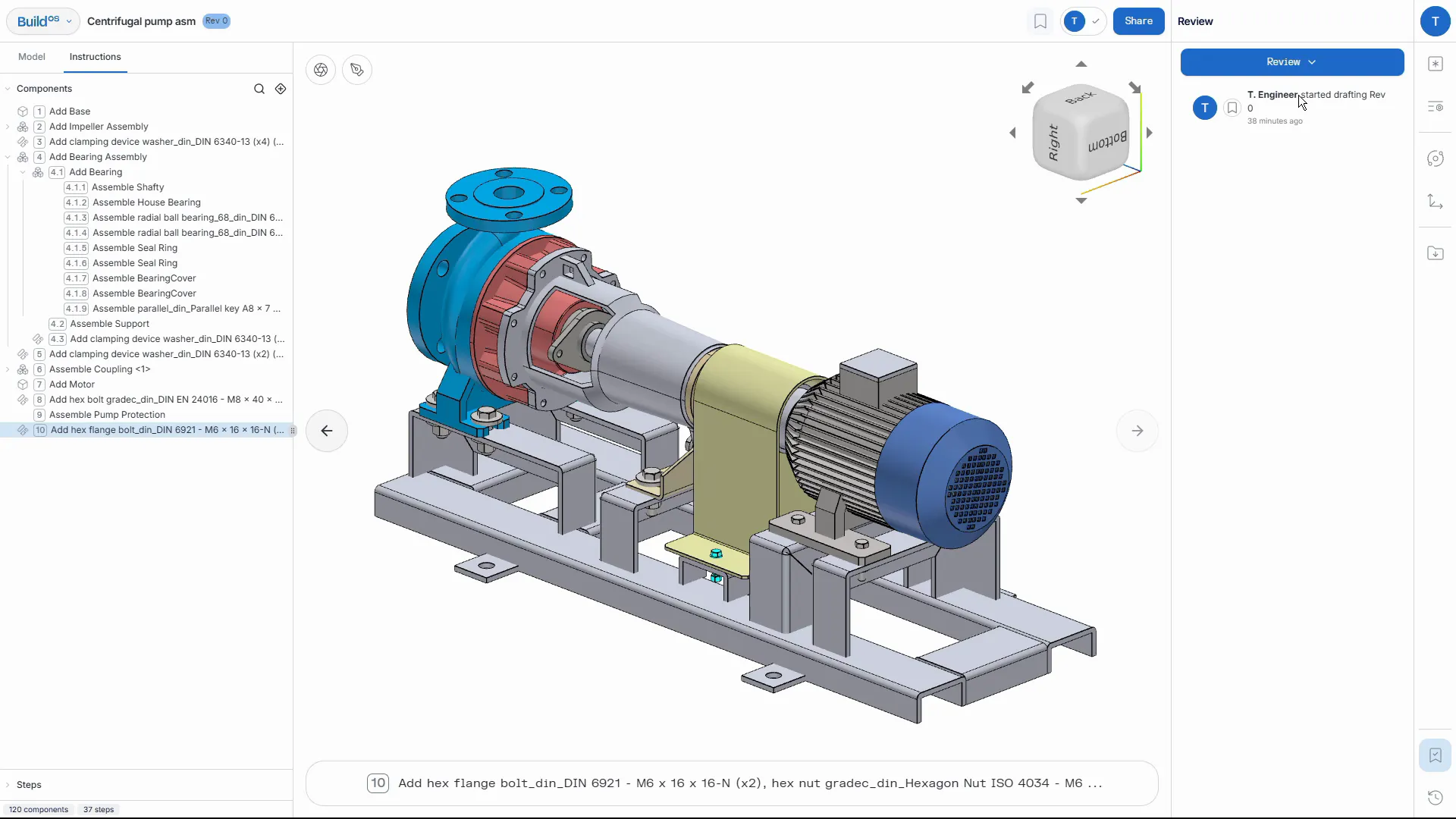Click the bookmark icon next to Share
Viewport: 1456px width, 819px height.
(x=1040, y=21)
